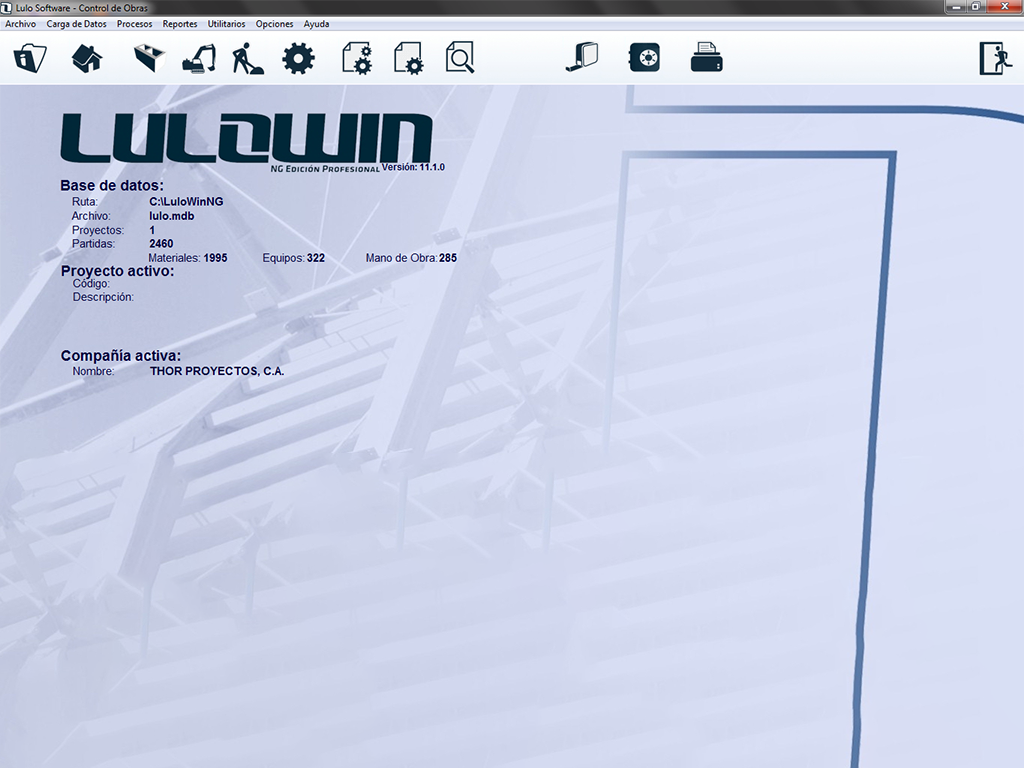Image resolution: width=1024 pixels, height=768 pixels.
Task: Click the printer icon in toolbar
Action: (706, 58)
